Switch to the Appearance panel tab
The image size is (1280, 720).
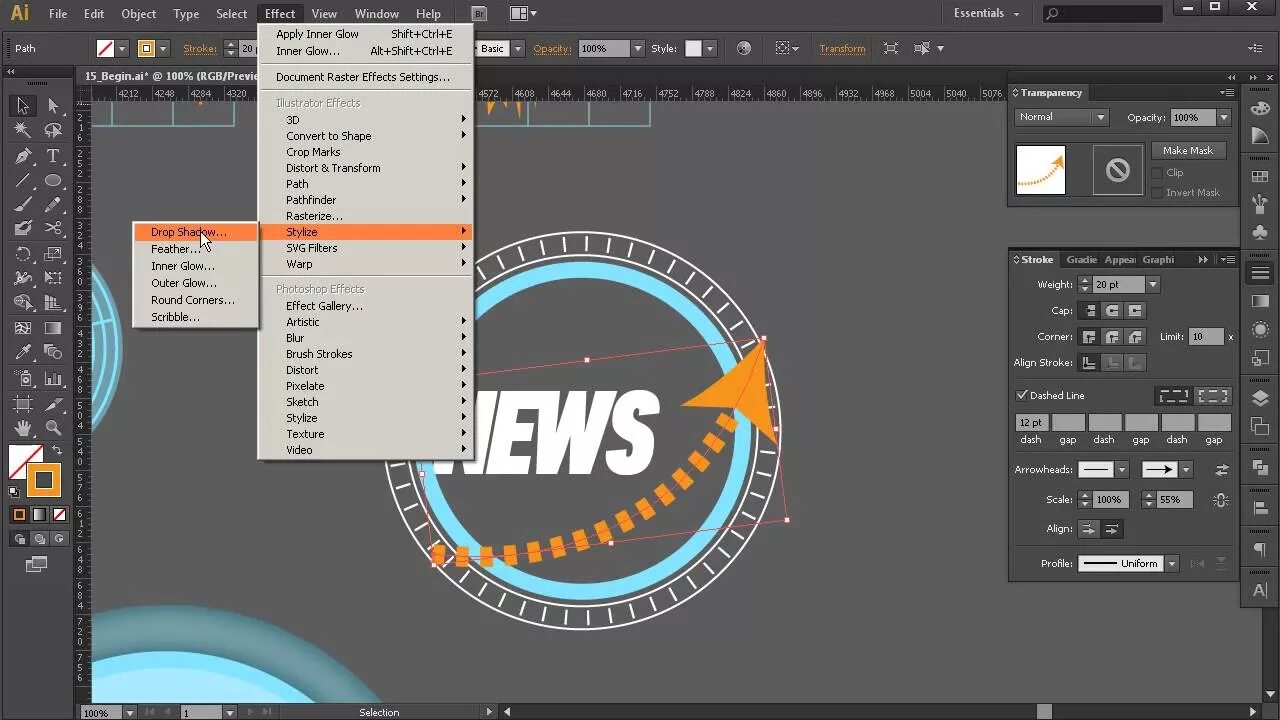click(x=1119, y=260)
